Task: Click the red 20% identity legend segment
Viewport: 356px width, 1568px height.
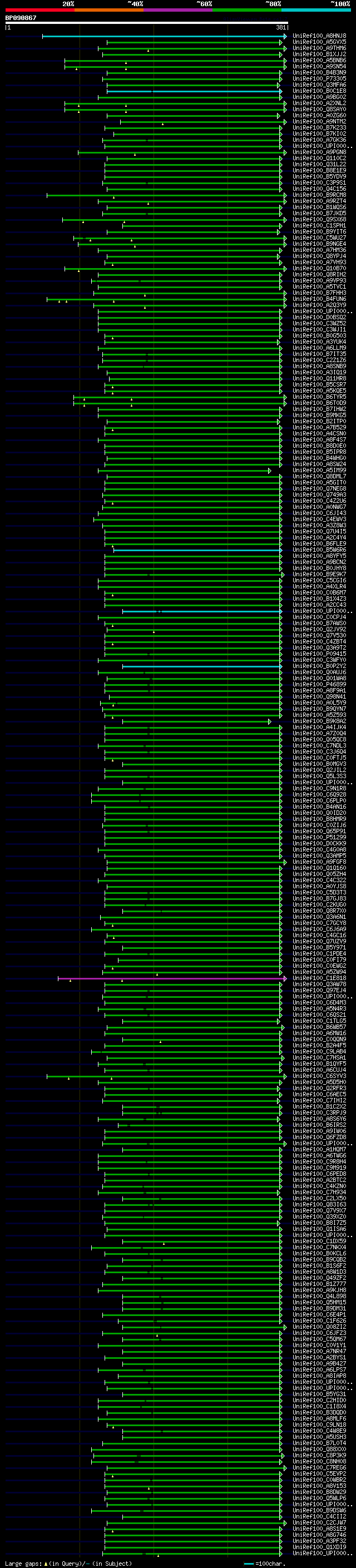Action: (x=39, y=10)
